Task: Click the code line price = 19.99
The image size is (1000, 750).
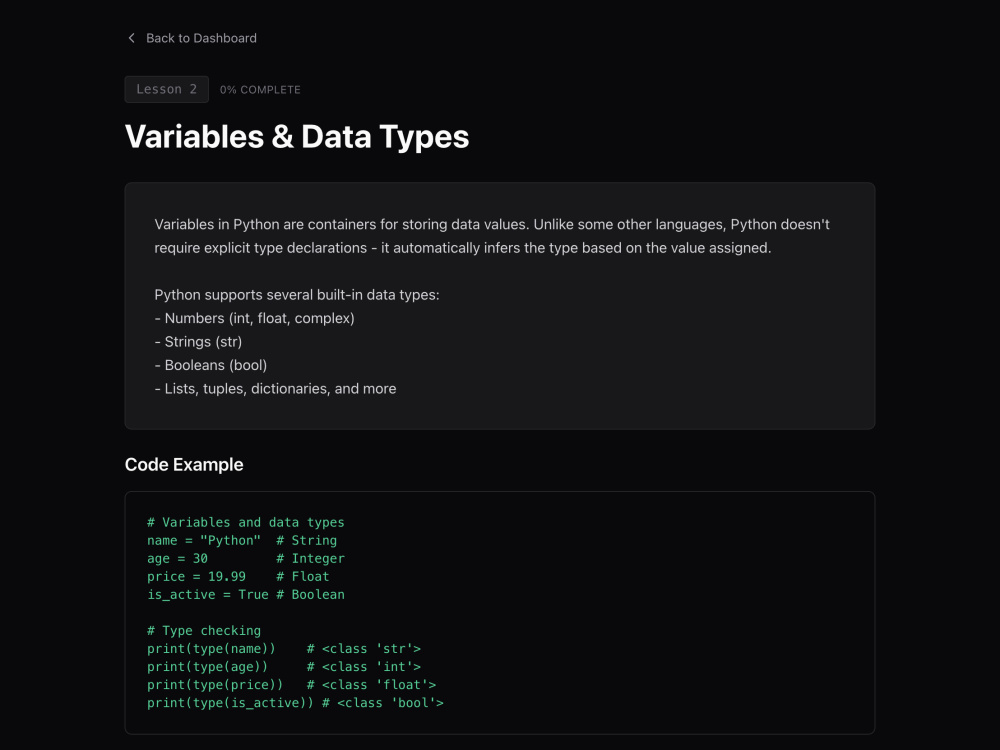Action: coord(238,577)
